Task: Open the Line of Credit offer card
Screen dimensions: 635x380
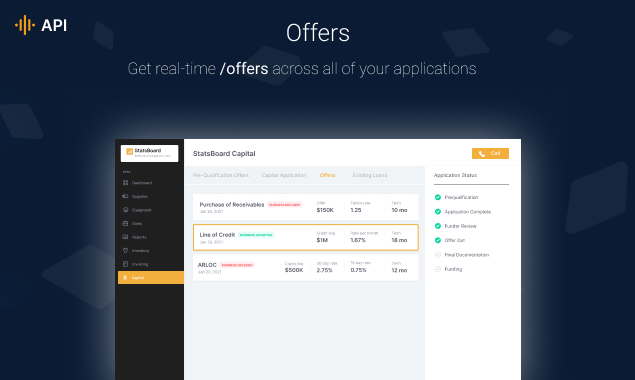Action: pyautogui.click(x=306, y=237)
